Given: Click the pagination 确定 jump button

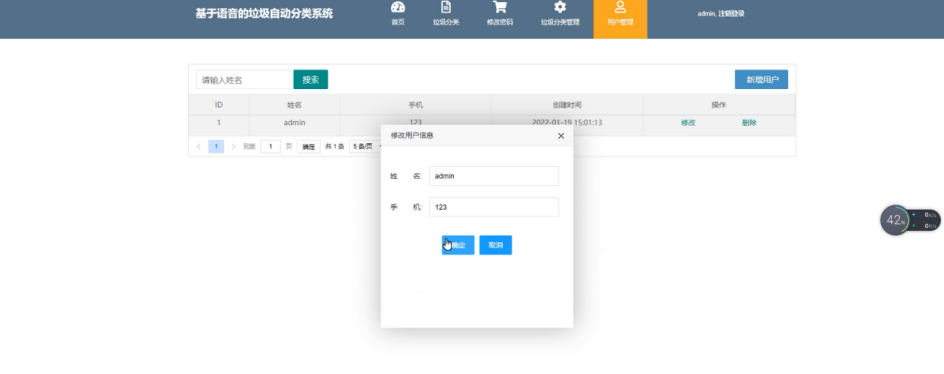Looking at the screenshot, I should [308, 146].
